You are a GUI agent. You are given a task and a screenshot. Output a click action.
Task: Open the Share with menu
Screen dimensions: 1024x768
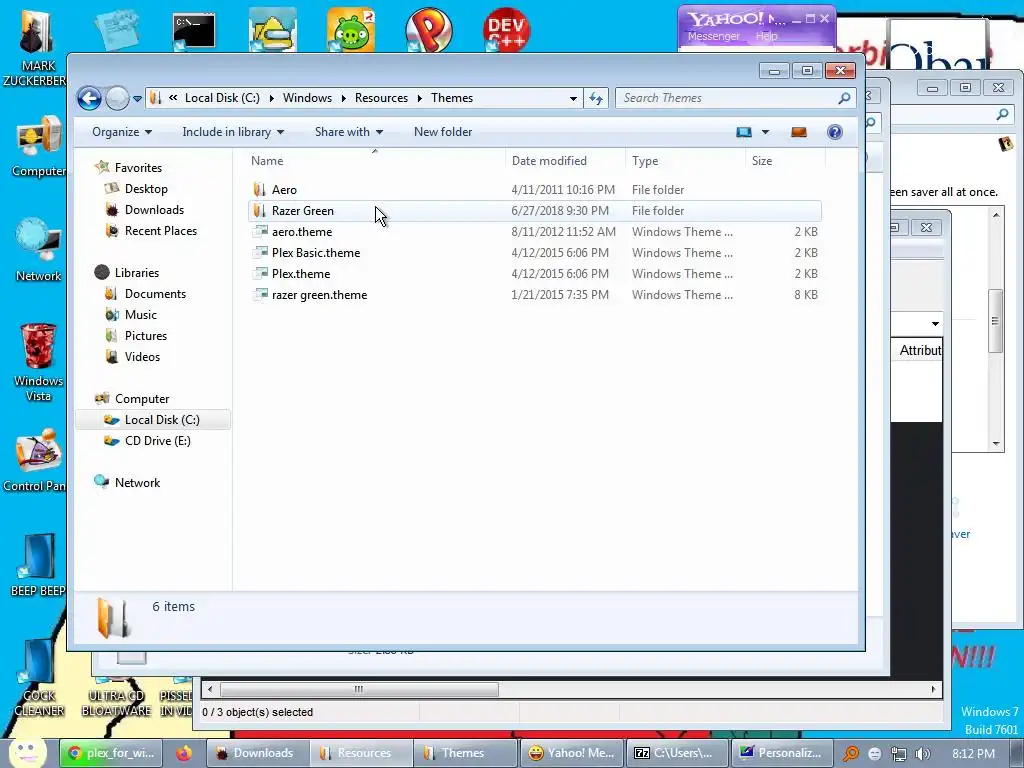point(349,132)
